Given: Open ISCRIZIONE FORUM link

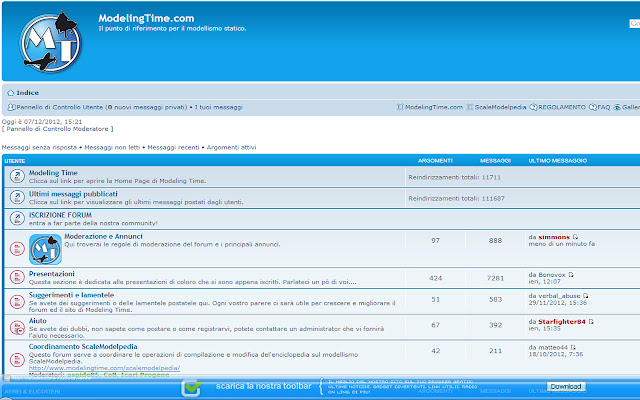Looking at the screenshot, I should pos(60,215).
